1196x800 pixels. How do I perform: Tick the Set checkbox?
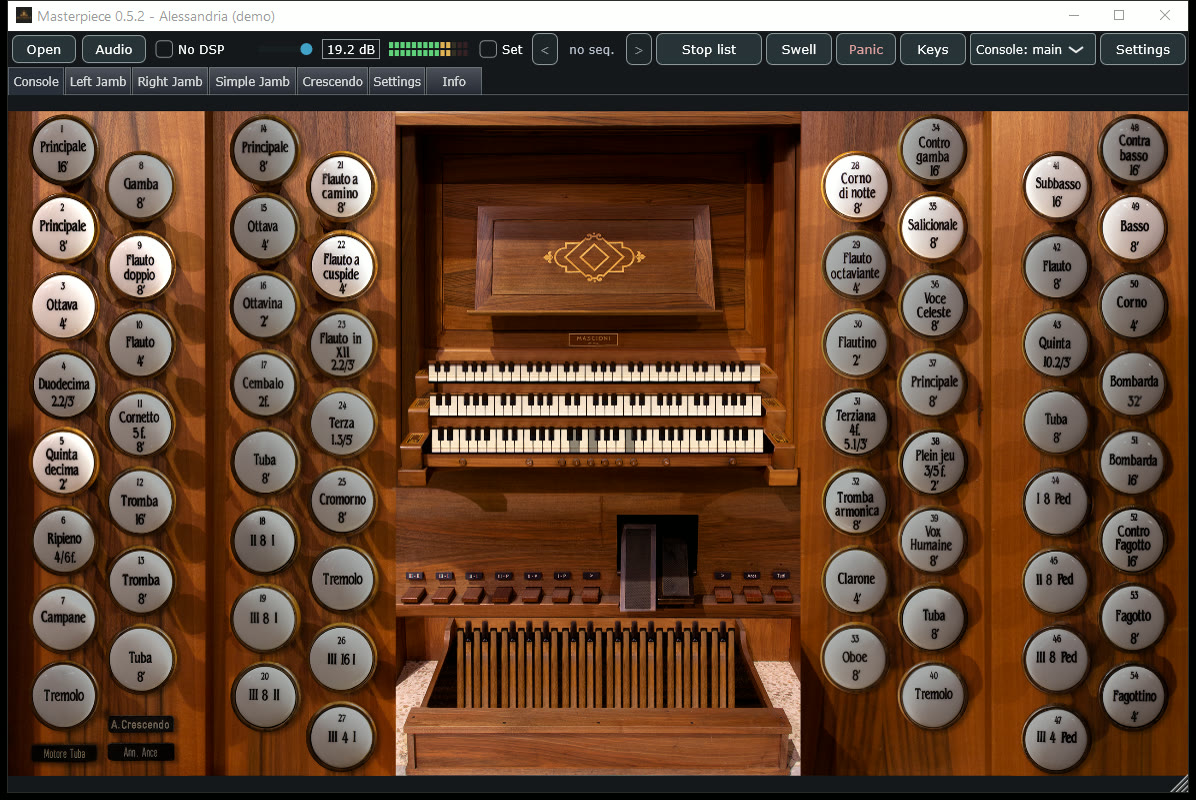(488, 50)
